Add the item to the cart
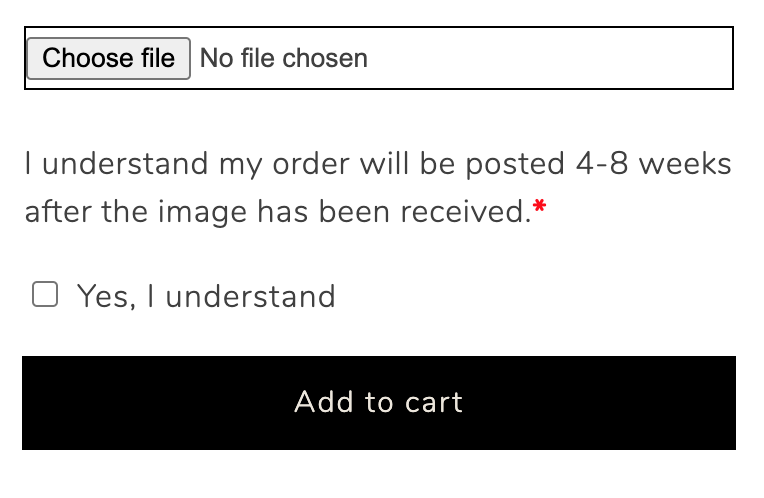The image size is (764, 498). click(379, 402)
